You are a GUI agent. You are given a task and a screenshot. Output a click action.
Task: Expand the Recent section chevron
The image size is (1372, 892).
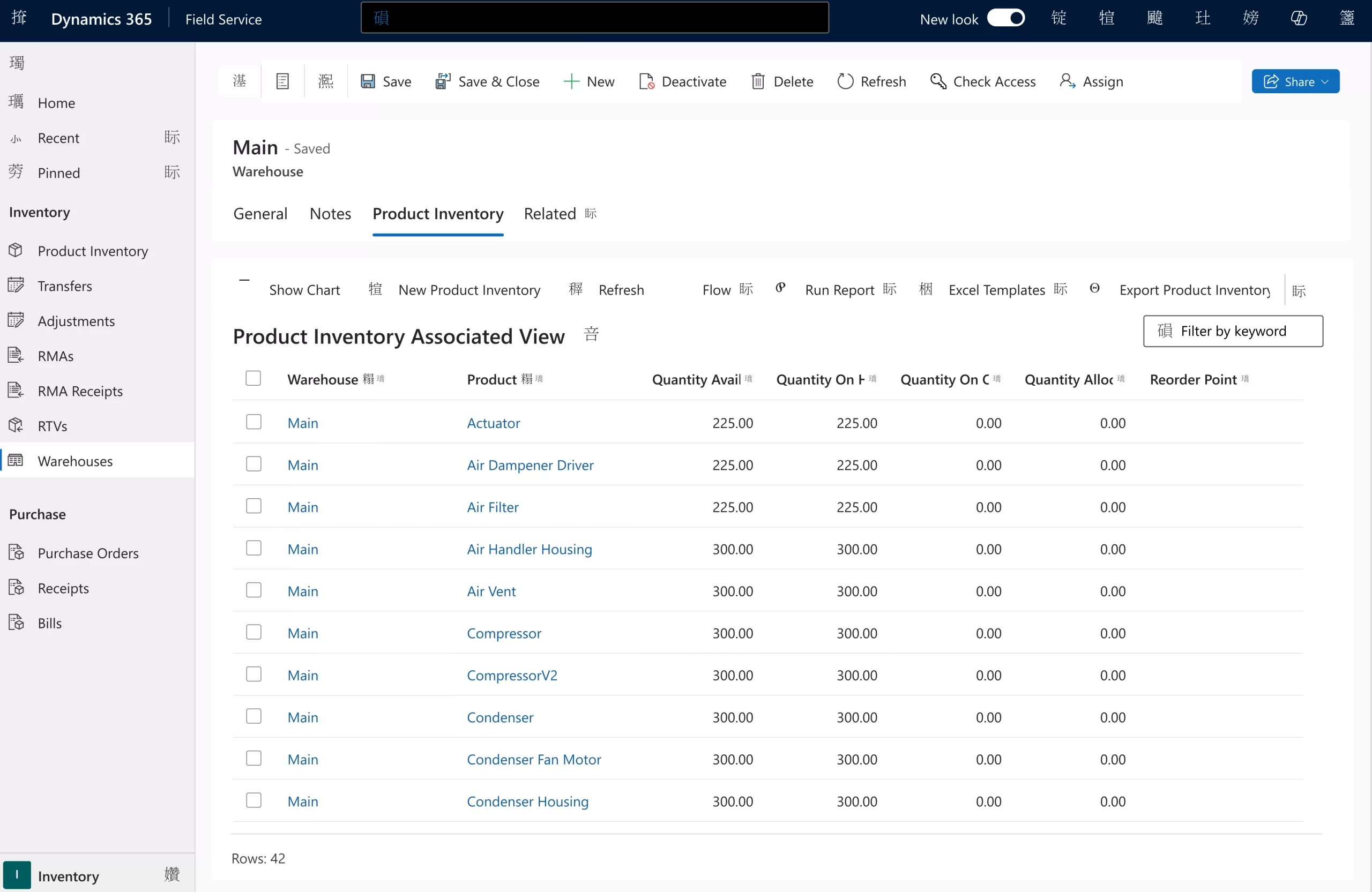click(x=172, y=137)
